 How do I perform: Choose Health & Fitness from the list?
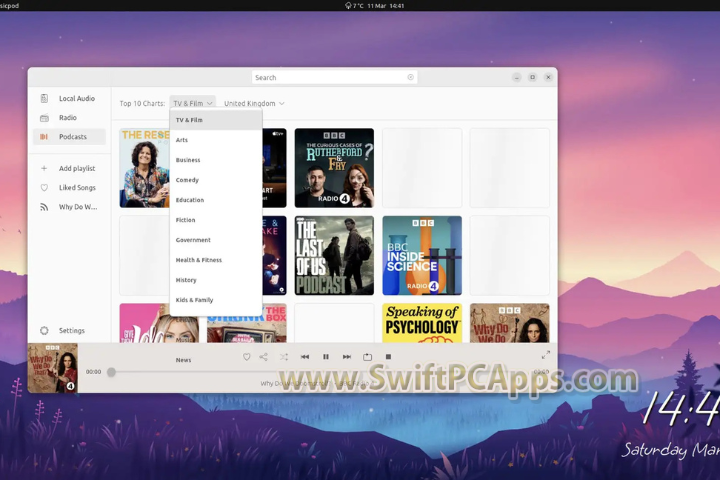pyautogui.click(x=216, y=260)
